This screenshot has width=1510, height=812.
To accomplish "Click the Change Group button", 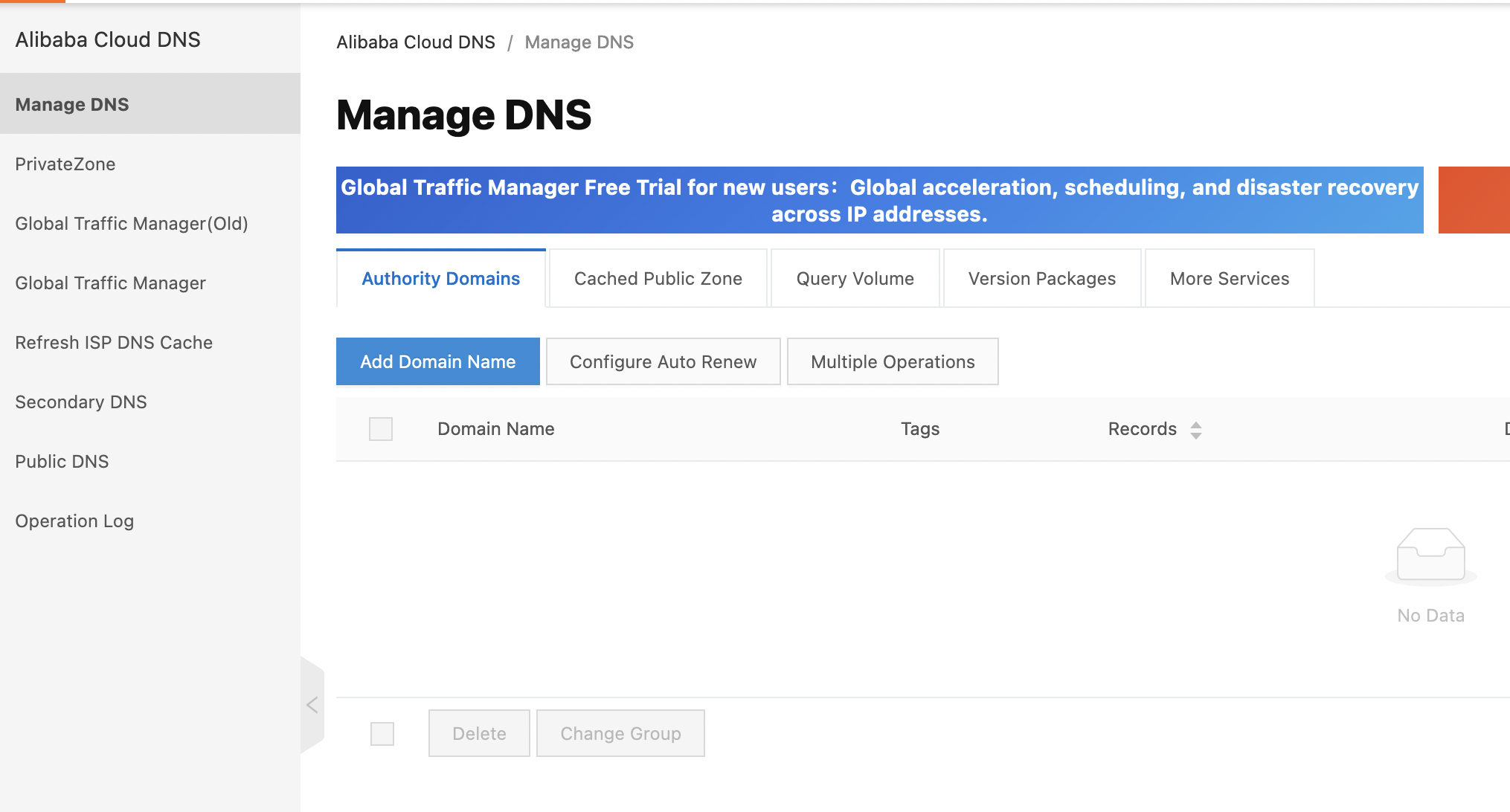I will tap(620, 733).
